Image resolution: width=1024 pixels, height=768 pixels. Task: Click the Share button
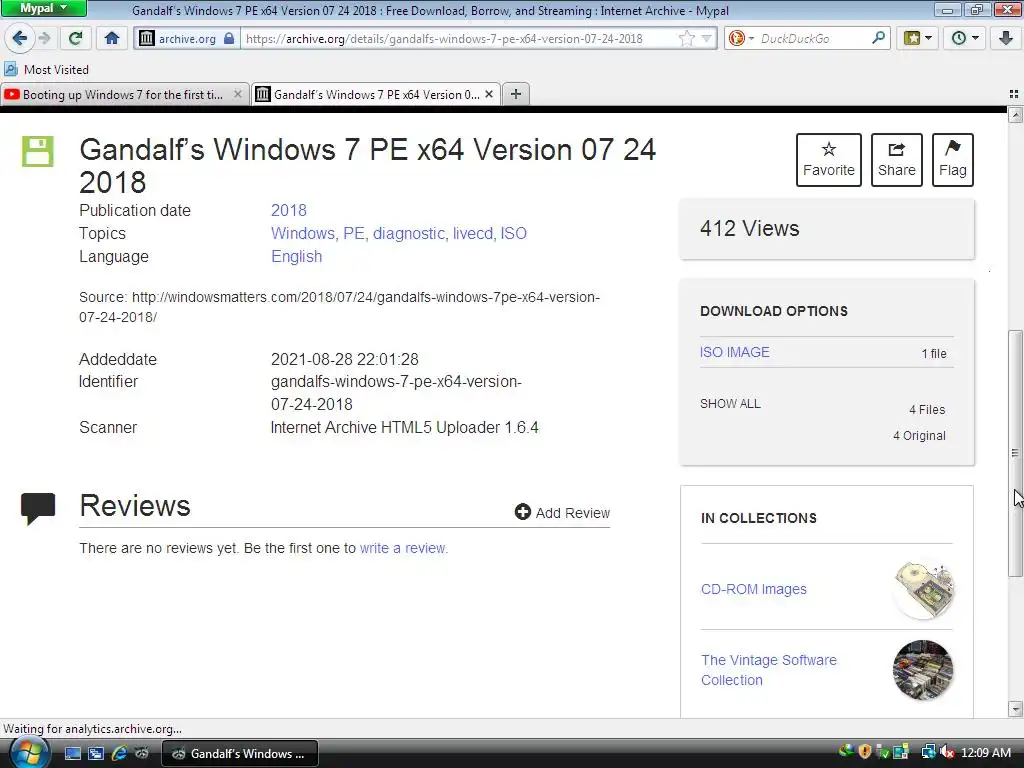tap(897, 160)
